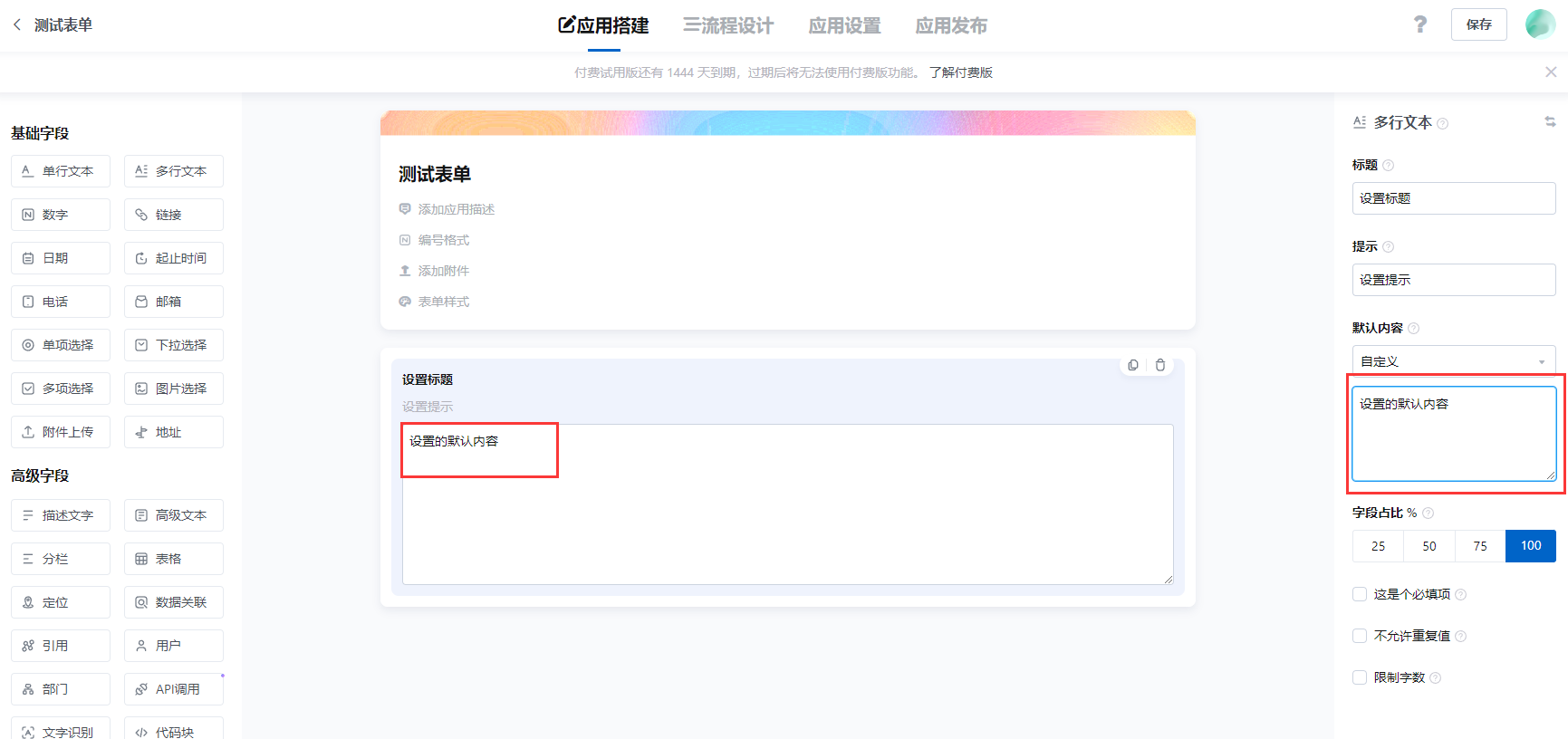Add a 高级文本 field
The height and width of the screenshot is (739, 1568).
pyautogui.click(x=174, y=515)
